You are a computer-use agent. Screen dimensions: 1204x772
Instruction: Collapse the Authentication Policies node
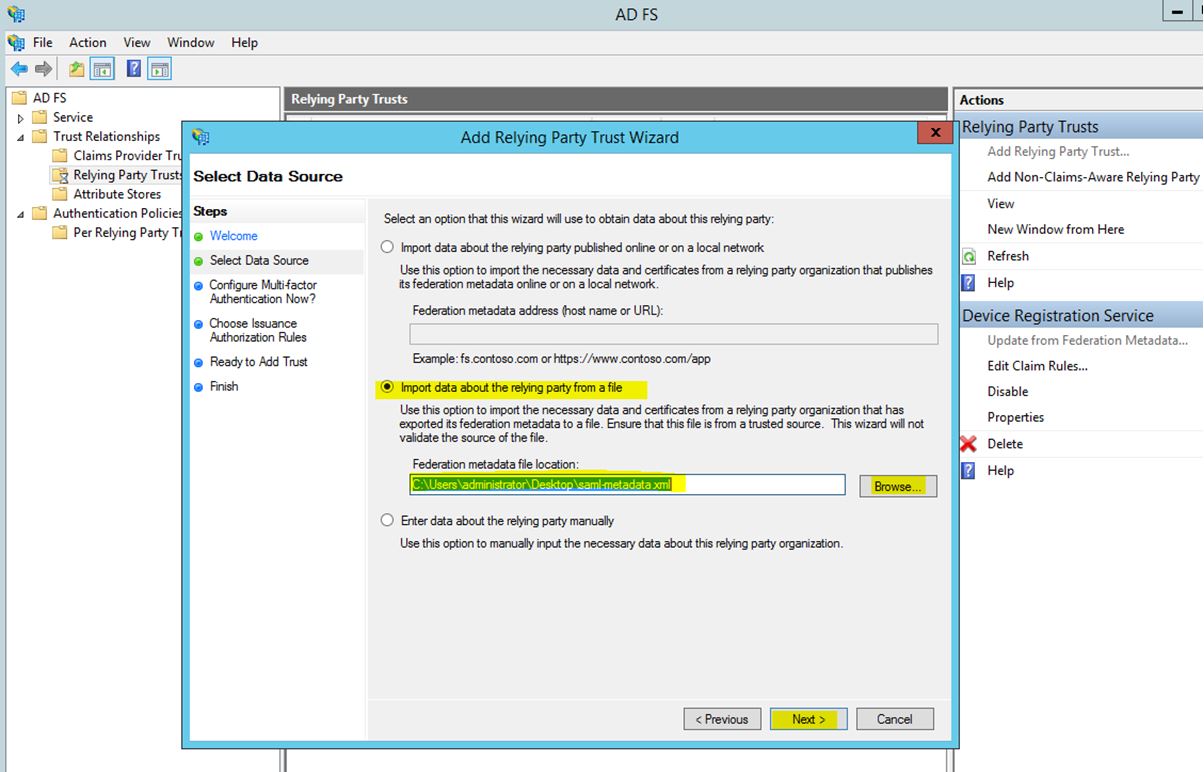21,214
